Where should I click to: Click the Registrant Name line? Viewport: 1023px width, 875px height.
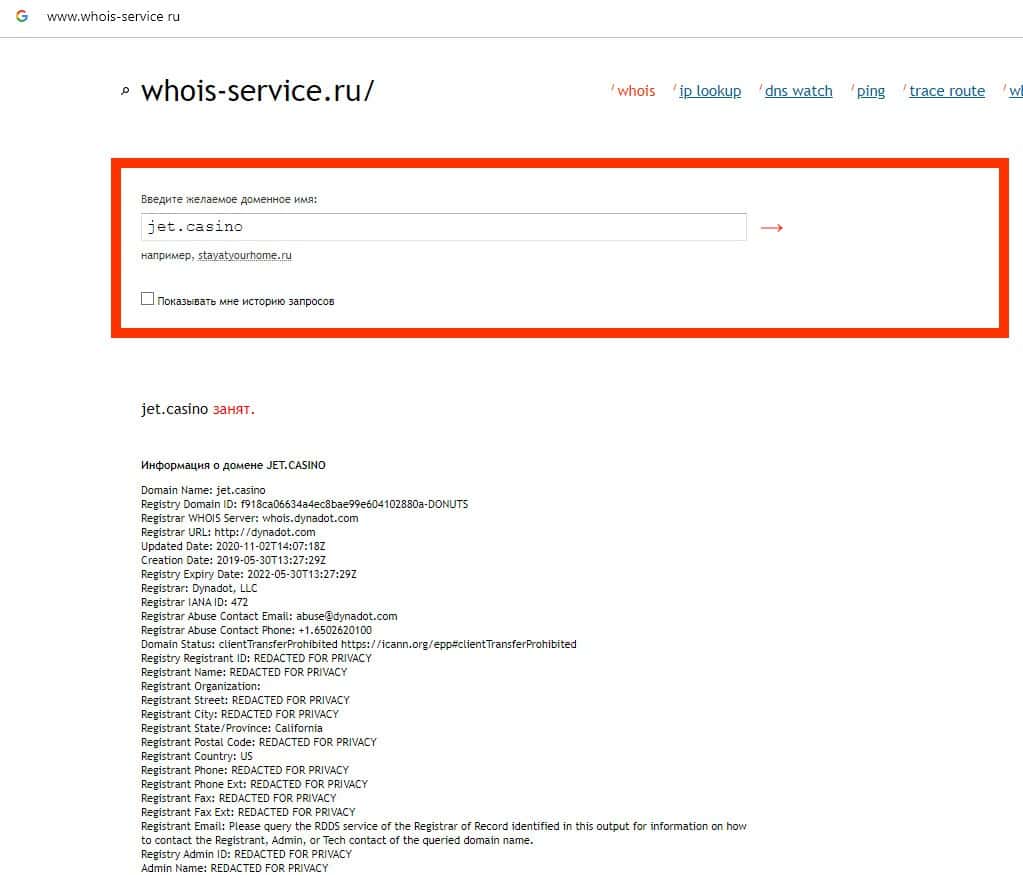click(244, 672)
